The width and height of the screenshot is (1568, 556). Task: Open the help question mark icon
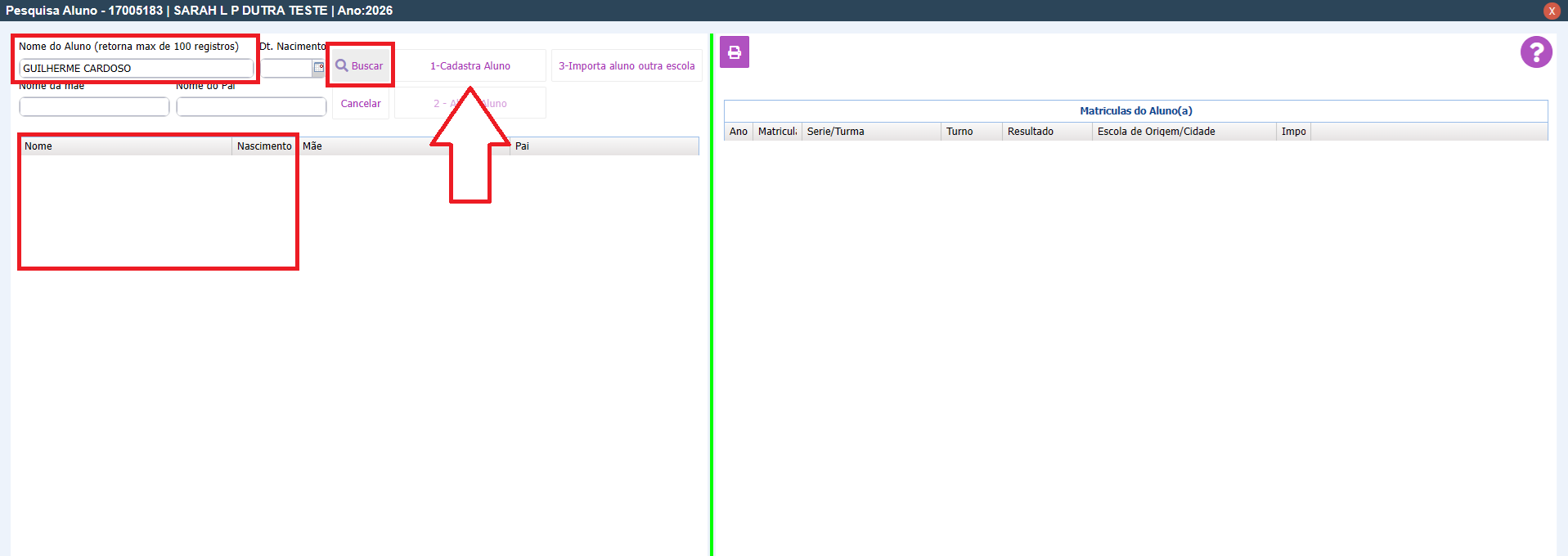[1535, 52]
